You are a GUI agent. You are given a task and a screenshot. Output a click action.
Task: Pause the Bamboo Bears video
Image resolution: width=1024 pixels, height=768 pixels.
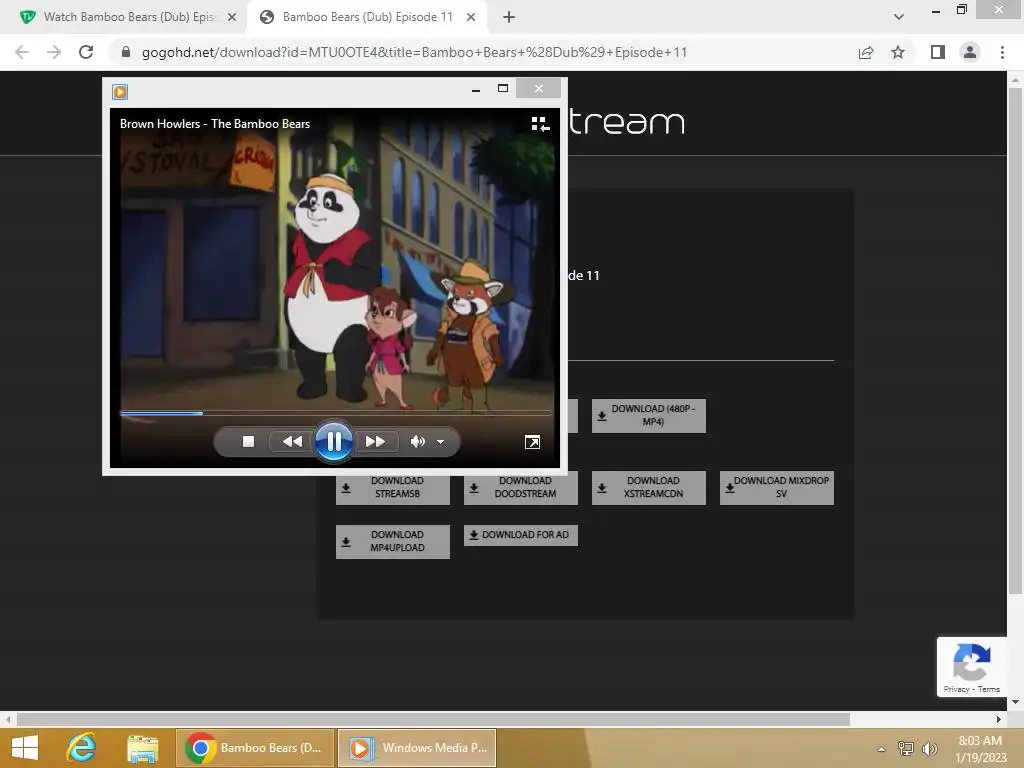point(334,441)
